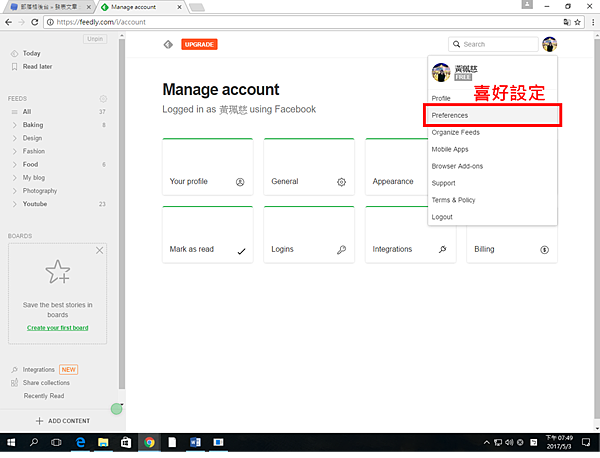600x458 pixels.
Task: Select Logout in the menu
Action: pos(492,217)
